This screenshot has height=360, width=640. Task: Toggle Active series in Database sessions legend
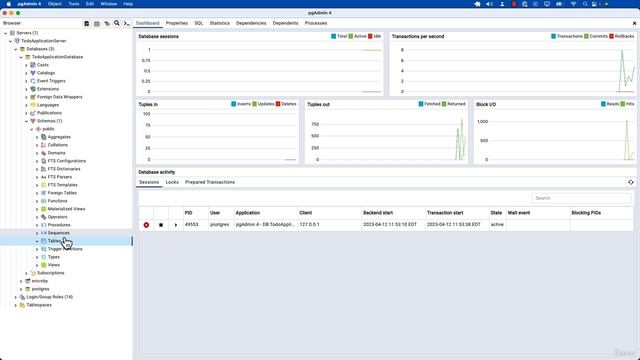coord(358,36)
